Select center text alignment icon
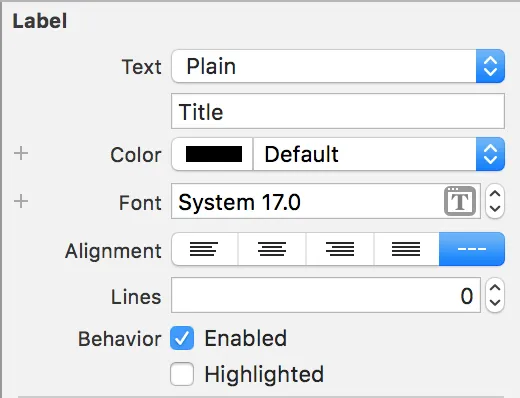The image size is (520, 398). click(x=272, y=249)
